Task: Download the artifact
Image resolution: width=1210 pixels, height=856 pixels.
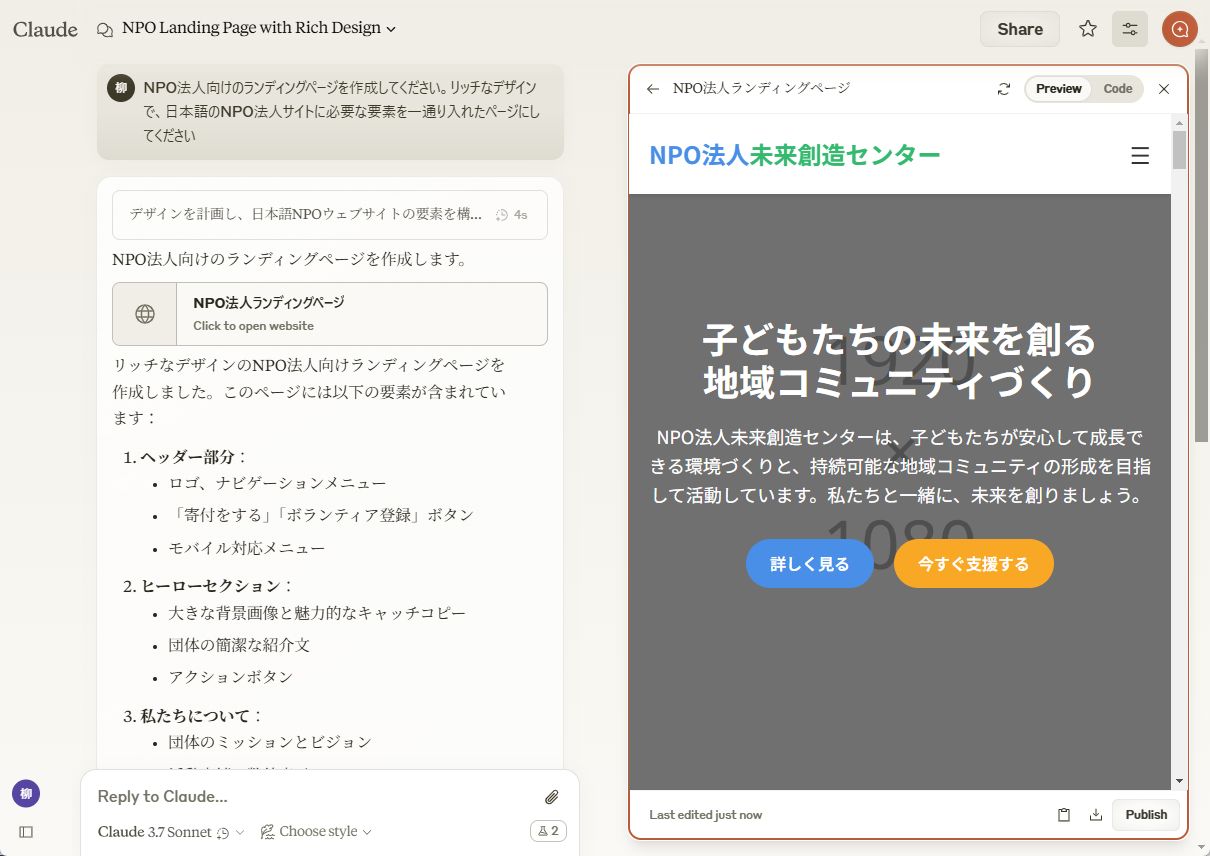Action: point(1096,815)
